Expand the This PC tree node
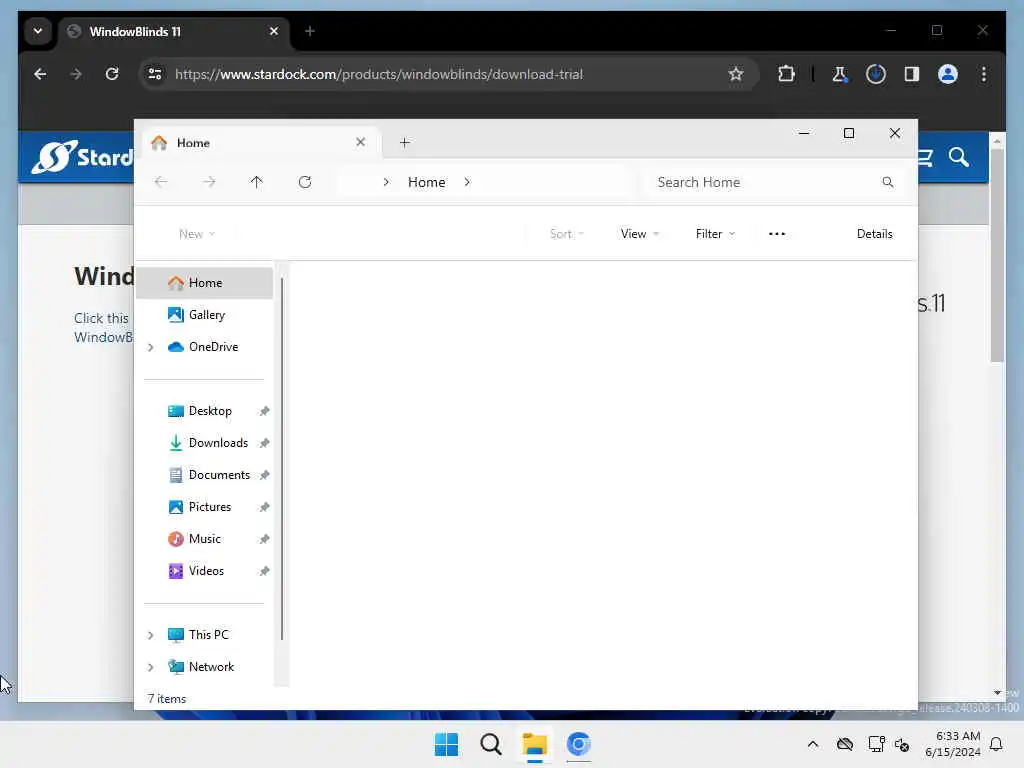This screenshot has width=1024, height=768. tap(150, 635)
